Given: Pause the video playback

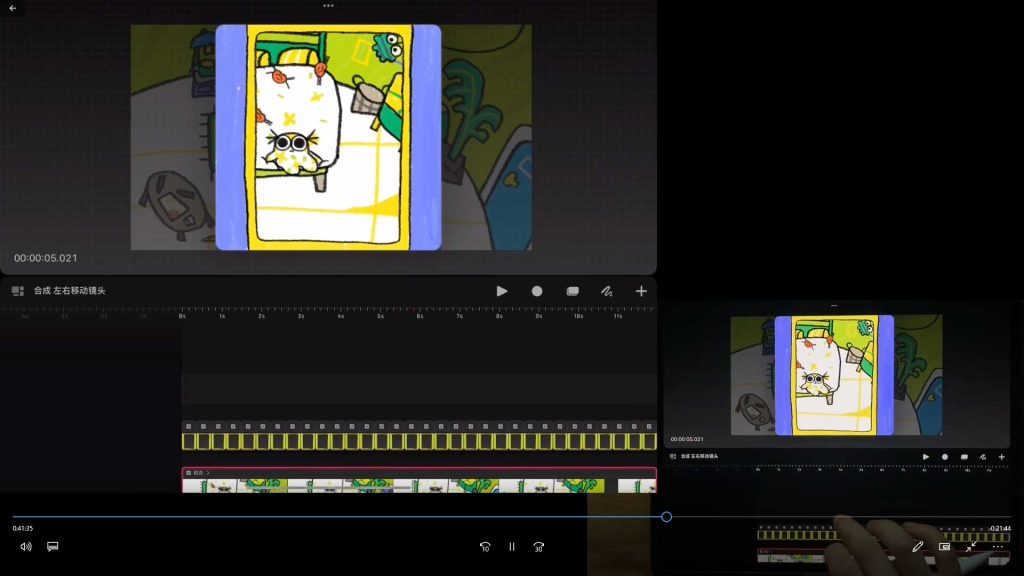Looking at the screenshot, I should pyautogui.click(x=512, y=547).
